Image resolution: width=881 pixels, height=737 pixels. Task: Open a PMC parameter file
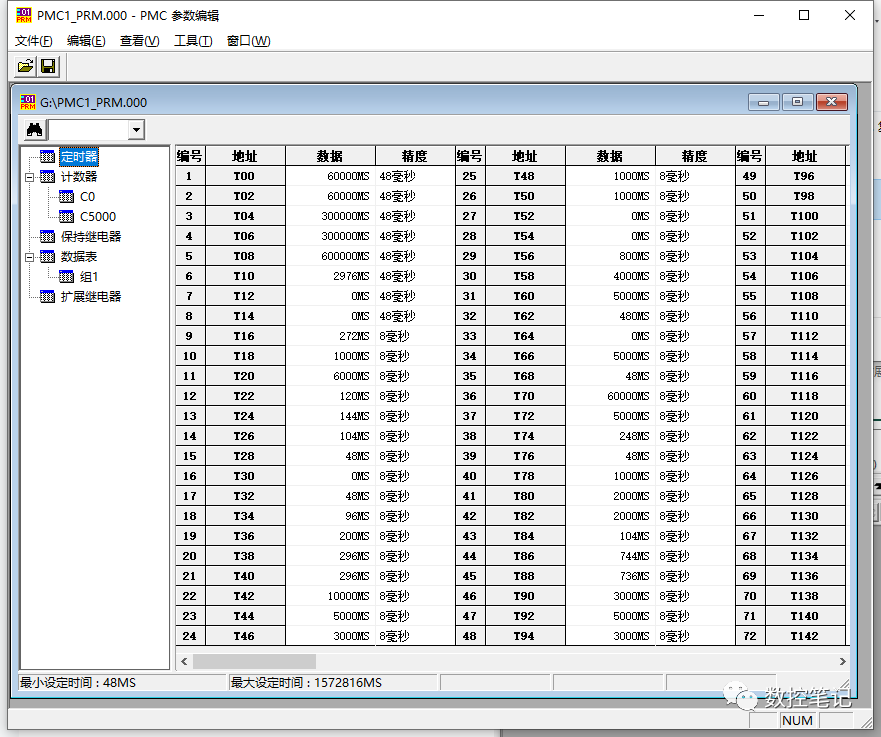[24, 65]
